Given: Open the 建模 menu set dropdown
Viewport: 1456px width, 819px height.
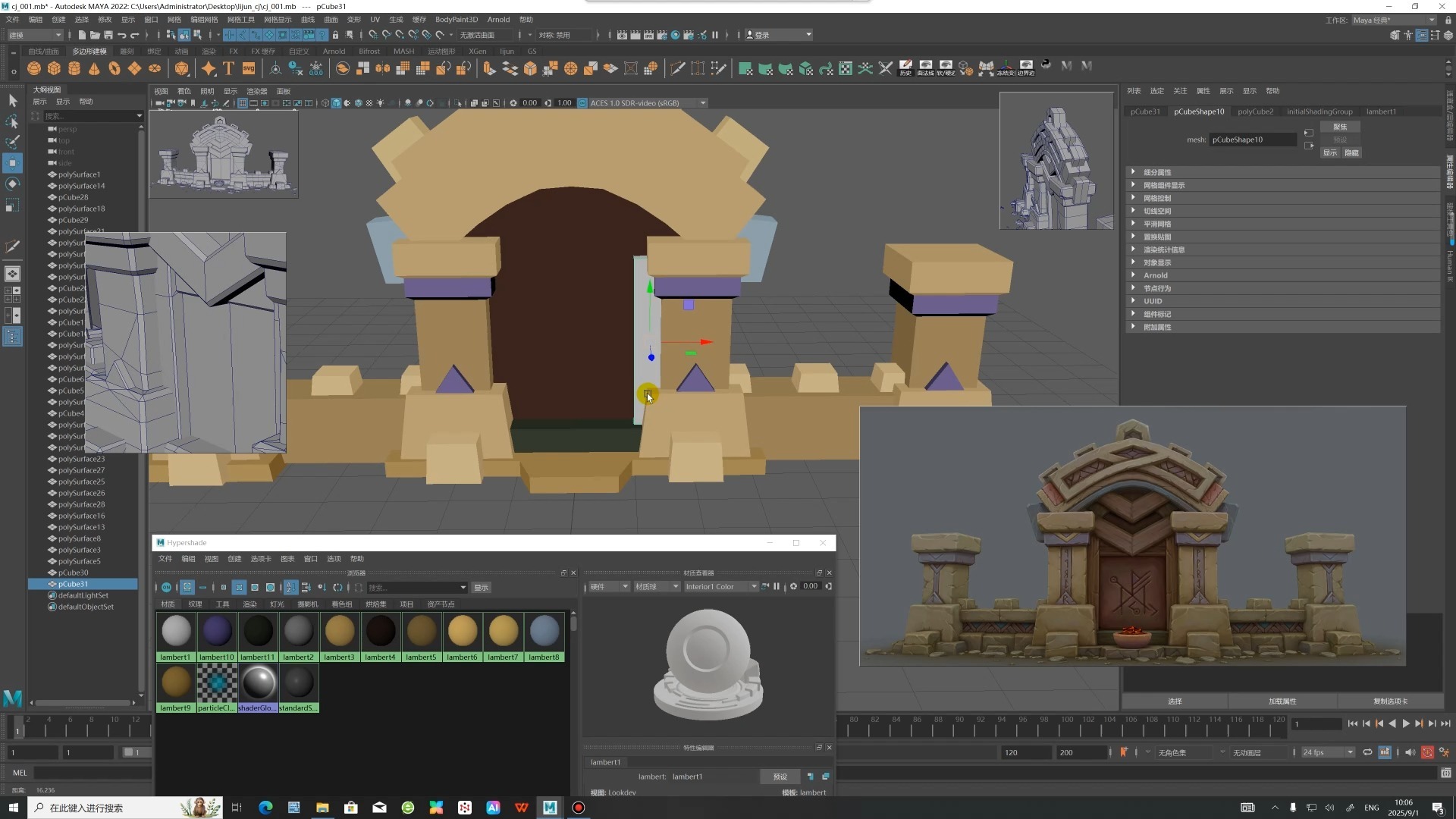Looking at the screenshot, I should (35, 35).
